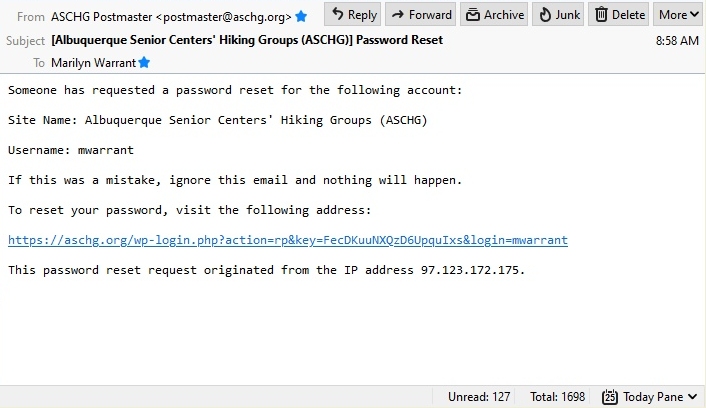Viewport: 706px width, 408px height.
Task: Expand the More actions dropdown
Action: (679, 14)
